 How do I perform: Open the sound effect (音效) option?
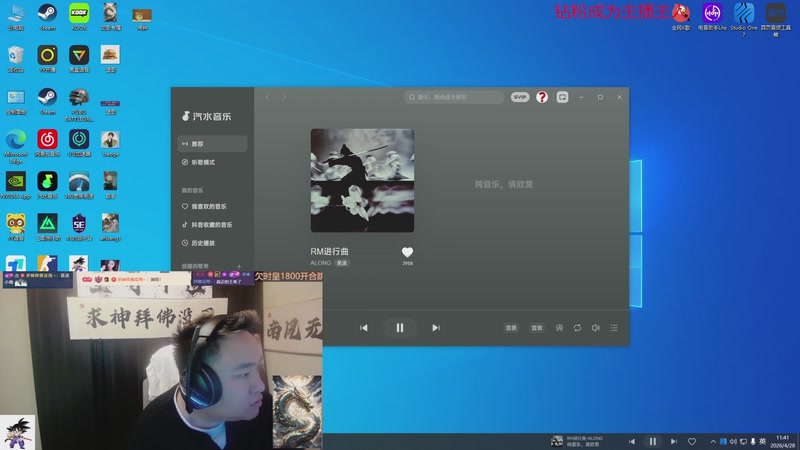click(537, 328)
